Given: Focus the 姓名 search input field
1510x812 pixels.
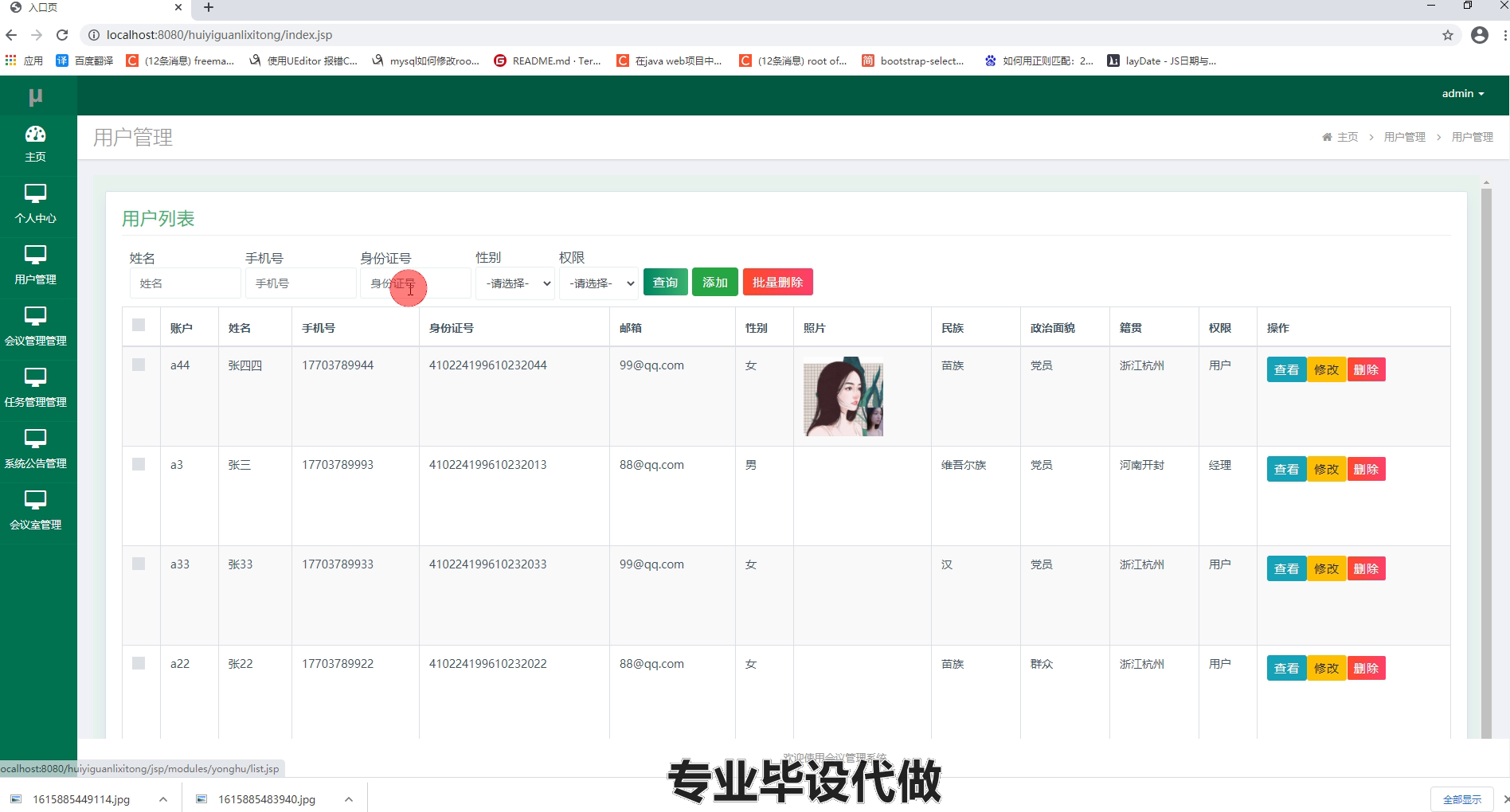Looking at the screenshot, I should point(185,283).
